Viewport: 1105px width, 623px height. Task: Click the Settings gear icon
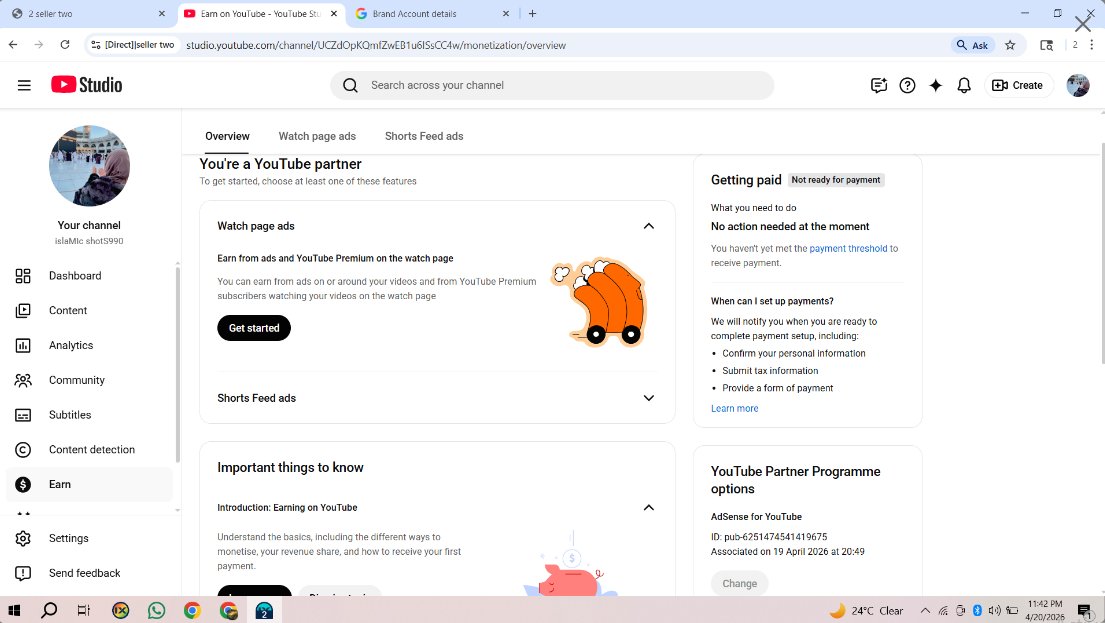pos(23,538)
